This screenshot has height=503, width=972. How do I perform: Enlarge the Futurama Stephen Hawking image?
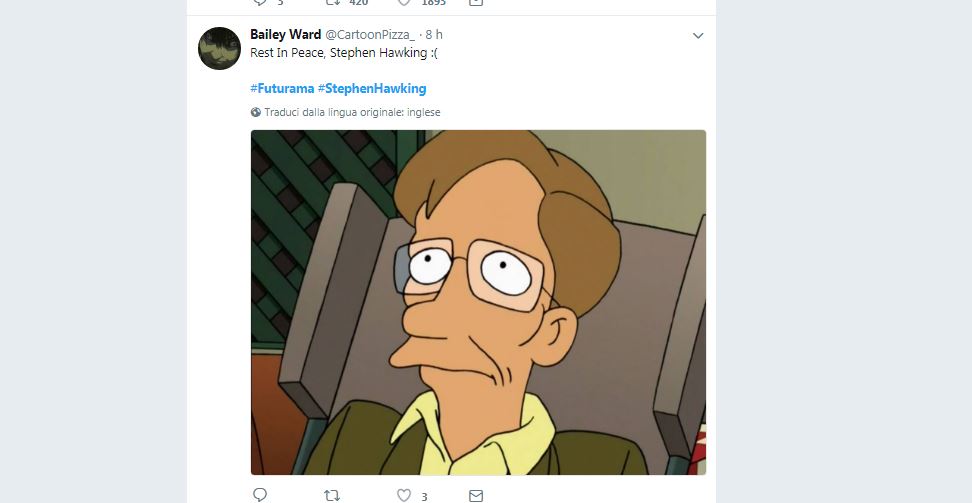478,301
